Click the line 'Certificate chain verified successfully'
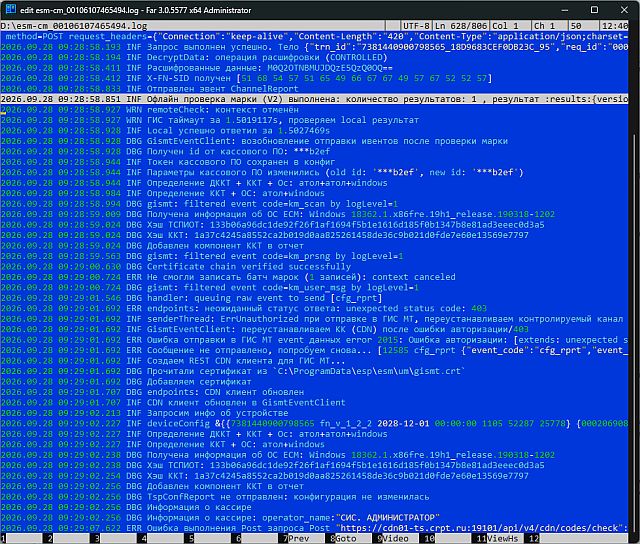The height and width of the screenshot is (544, 640). [176, 266]
